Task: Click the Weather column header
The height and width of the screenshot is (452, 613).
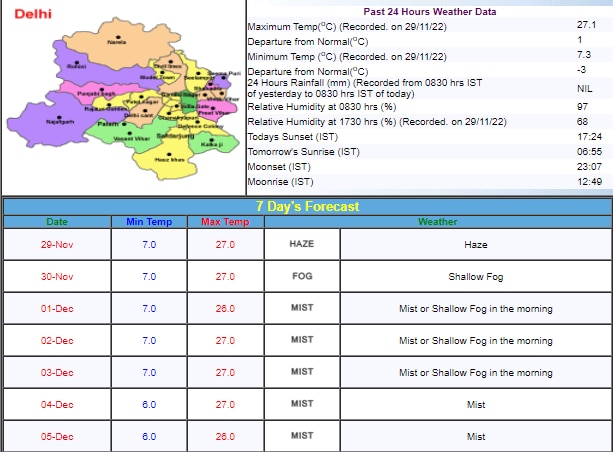Action: [x=438, y=221]
